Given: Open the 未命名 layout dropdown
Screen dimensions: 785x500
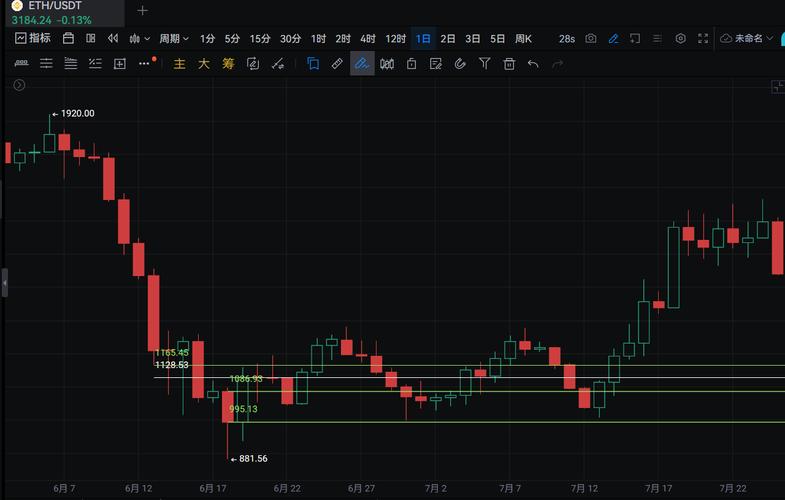Looking at the screenshot, I should coord(748,39).
